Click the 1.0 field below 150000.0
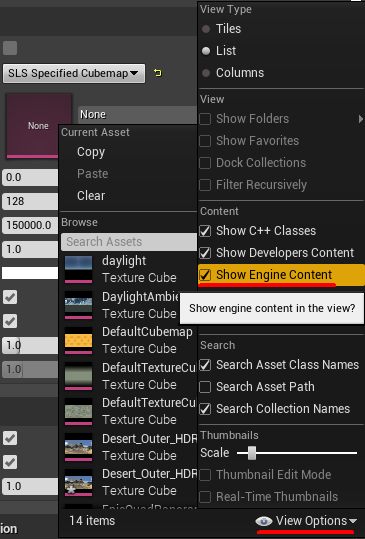365x539 pixels. pos(30,249)
